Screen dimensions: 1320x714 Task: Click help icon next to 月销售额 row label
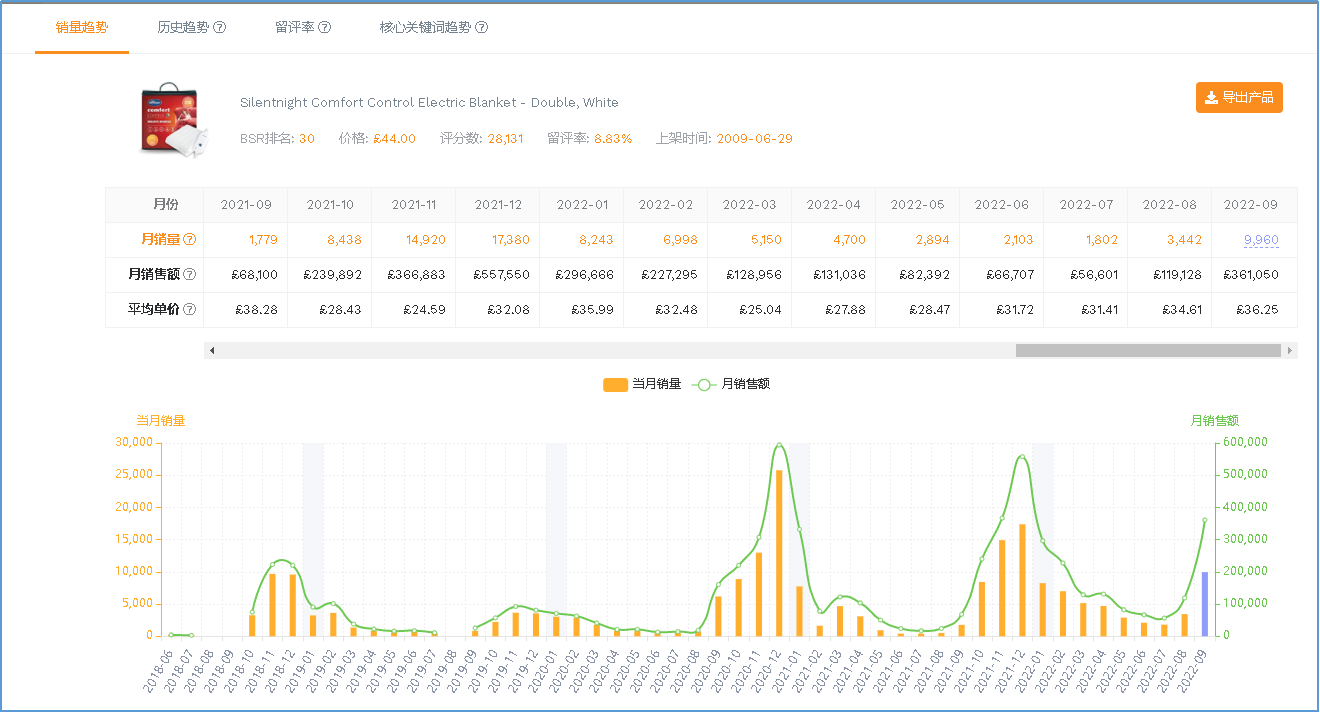point(189,275)
